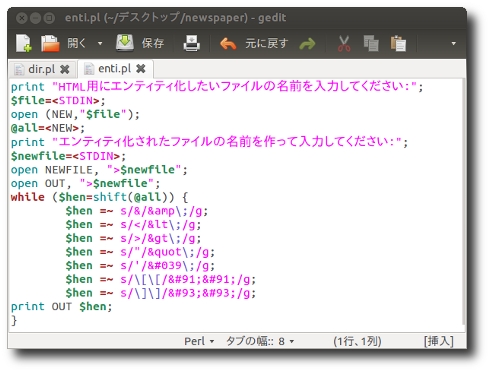Save the file with the 保存 icon
490x372 pixels.
pos(125,43)
